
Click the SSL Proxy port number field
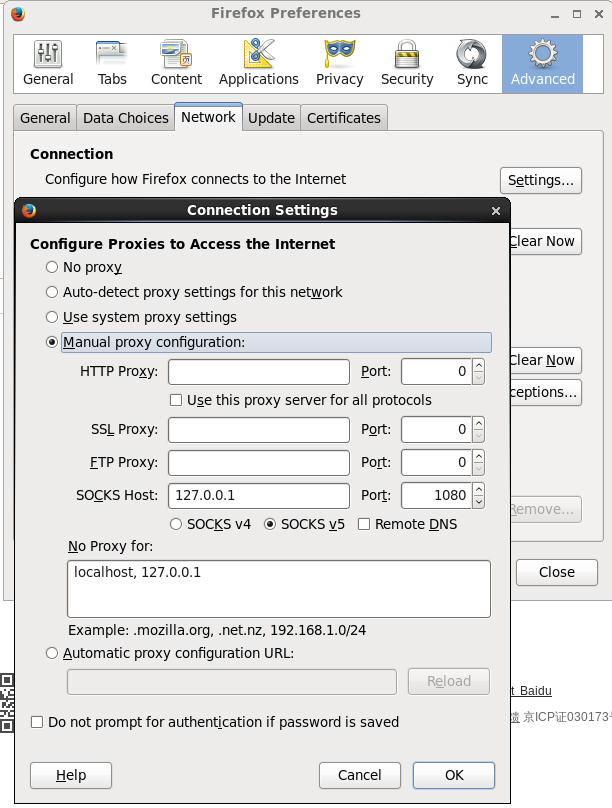pos(437,430)
